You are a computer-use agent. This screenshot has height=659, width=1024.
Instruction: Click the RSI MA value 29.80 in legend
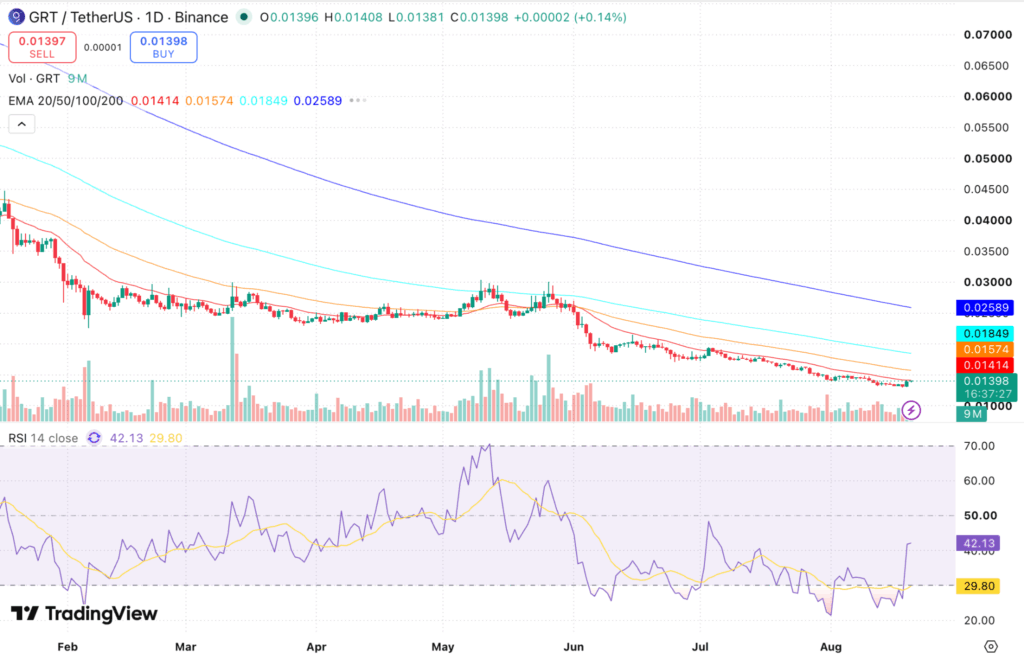pyautogui.click(x=166, y=438)
